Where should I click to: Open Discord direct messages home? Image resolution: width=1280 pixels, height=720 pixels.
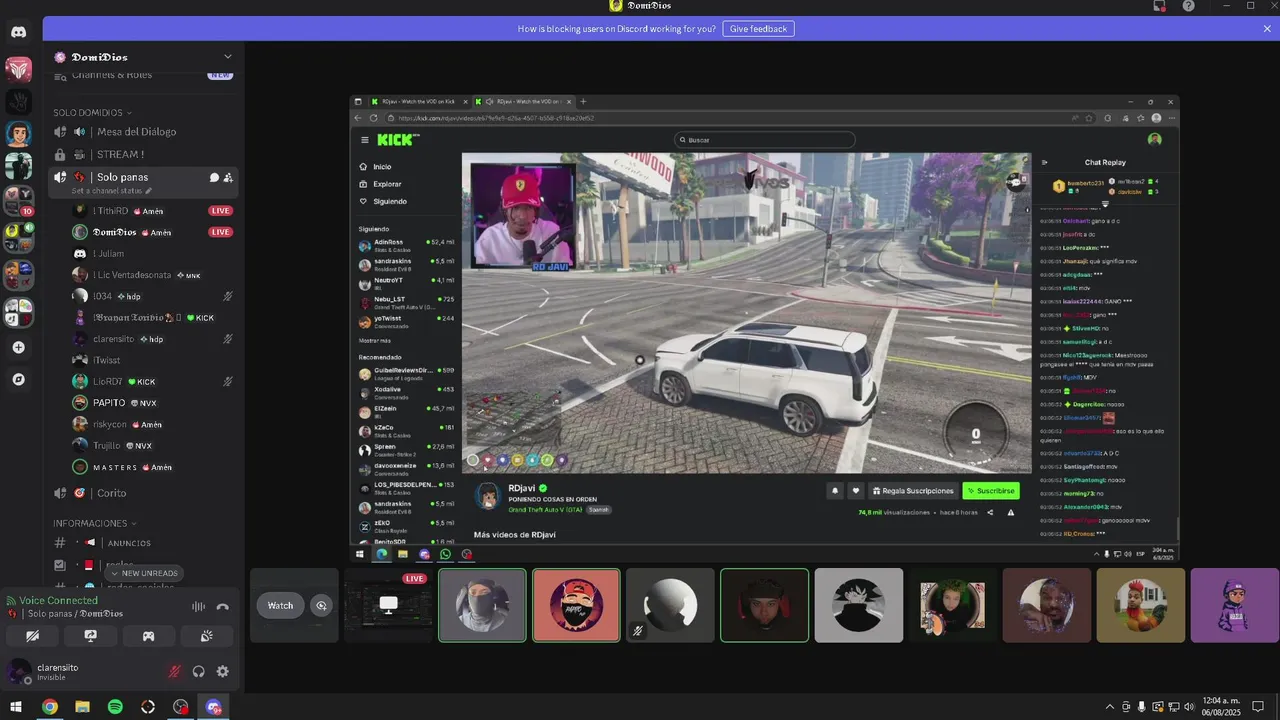pos(19,32)
